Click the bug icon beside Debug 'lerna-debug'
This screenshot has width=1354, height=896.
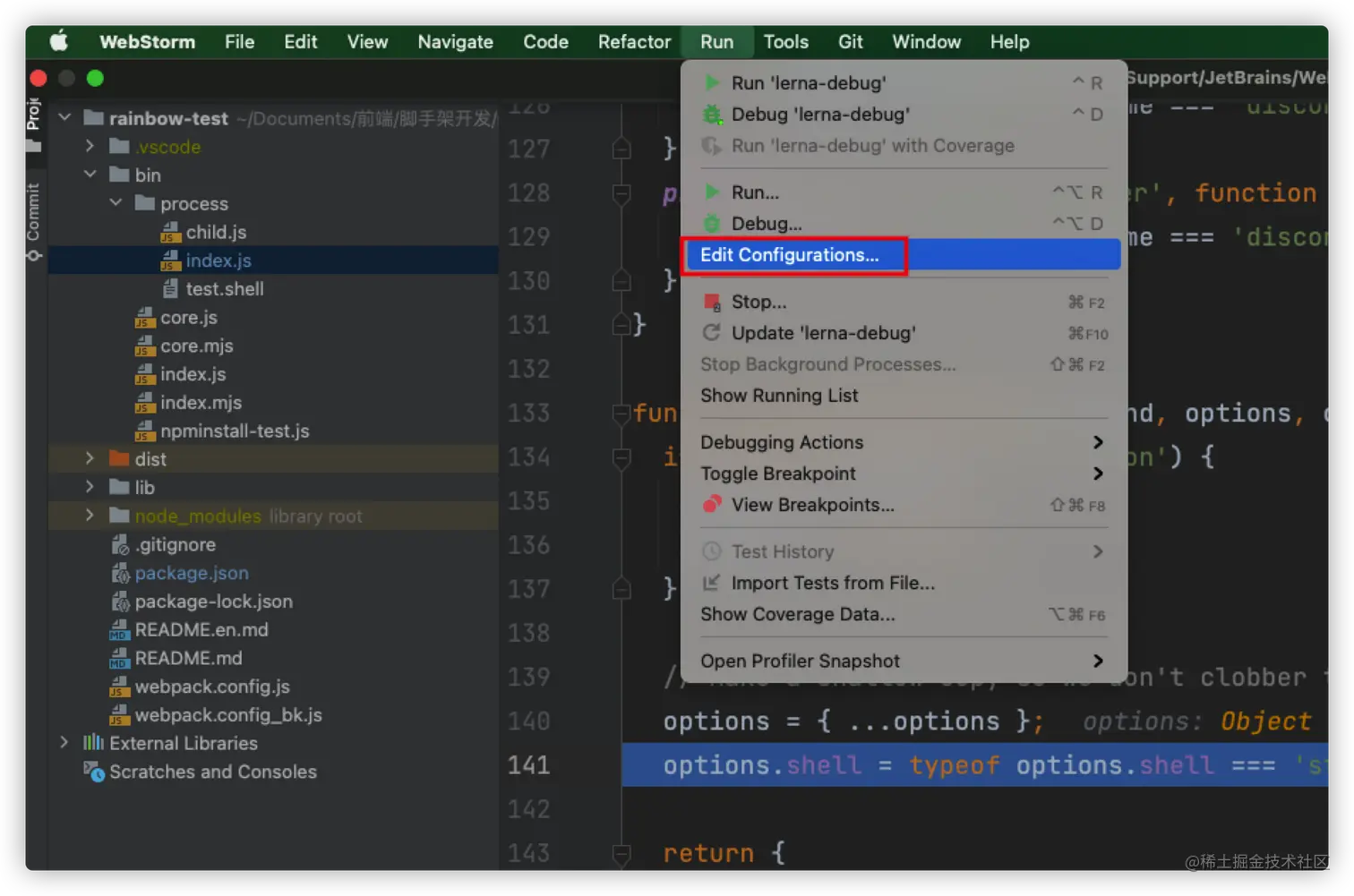click(x=712, y=114)
